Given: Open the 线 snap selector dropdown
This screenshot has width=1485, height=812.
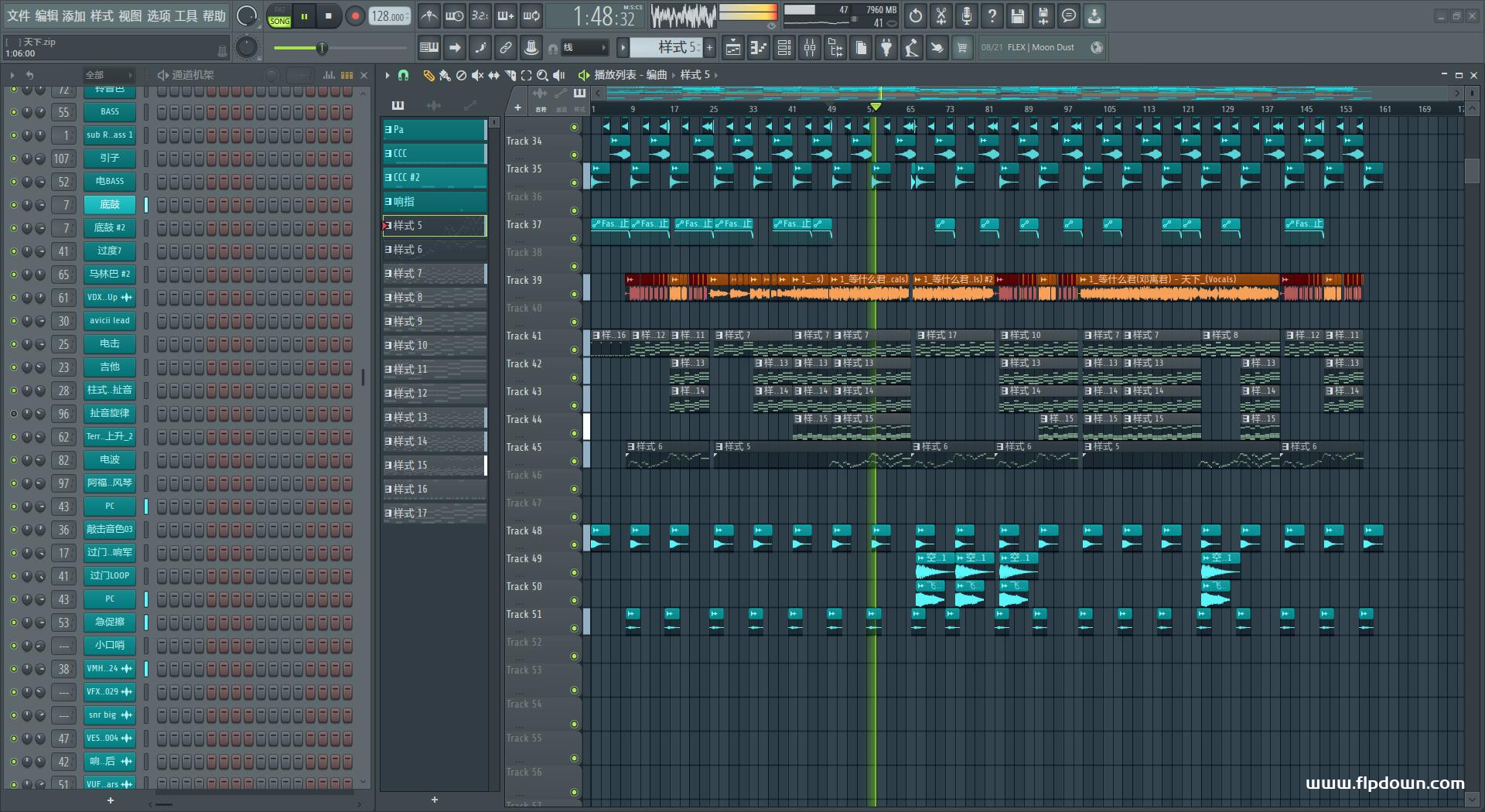Looking at the screenshot, I should tap(584, 47).
